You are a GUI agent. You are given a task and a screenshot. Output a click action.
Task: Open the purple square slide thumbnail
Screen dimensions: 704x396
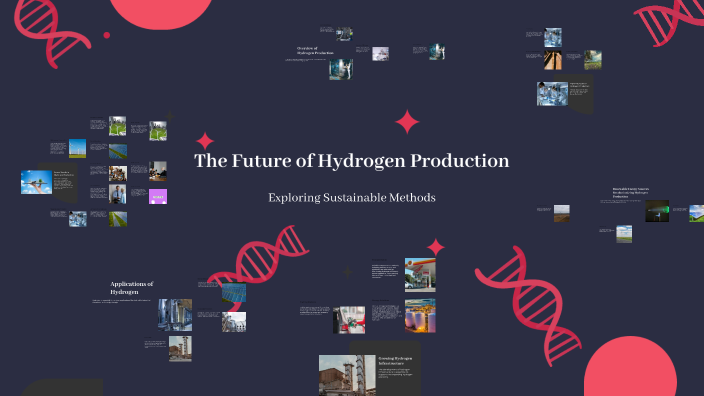[158, 197]
